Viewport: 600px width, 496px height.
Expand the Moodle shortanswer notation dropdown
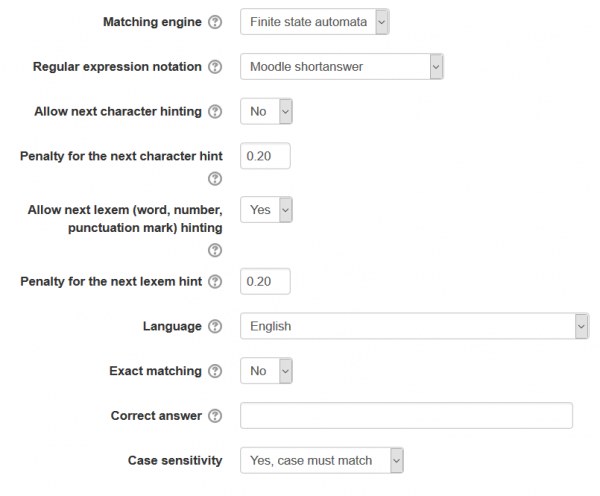341,67
